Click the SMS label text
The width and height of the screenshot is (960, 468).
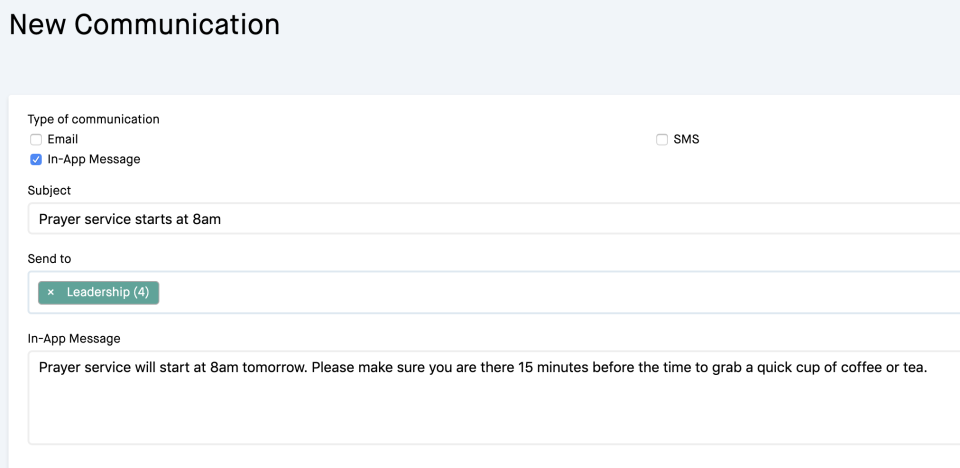pos(686,139)
